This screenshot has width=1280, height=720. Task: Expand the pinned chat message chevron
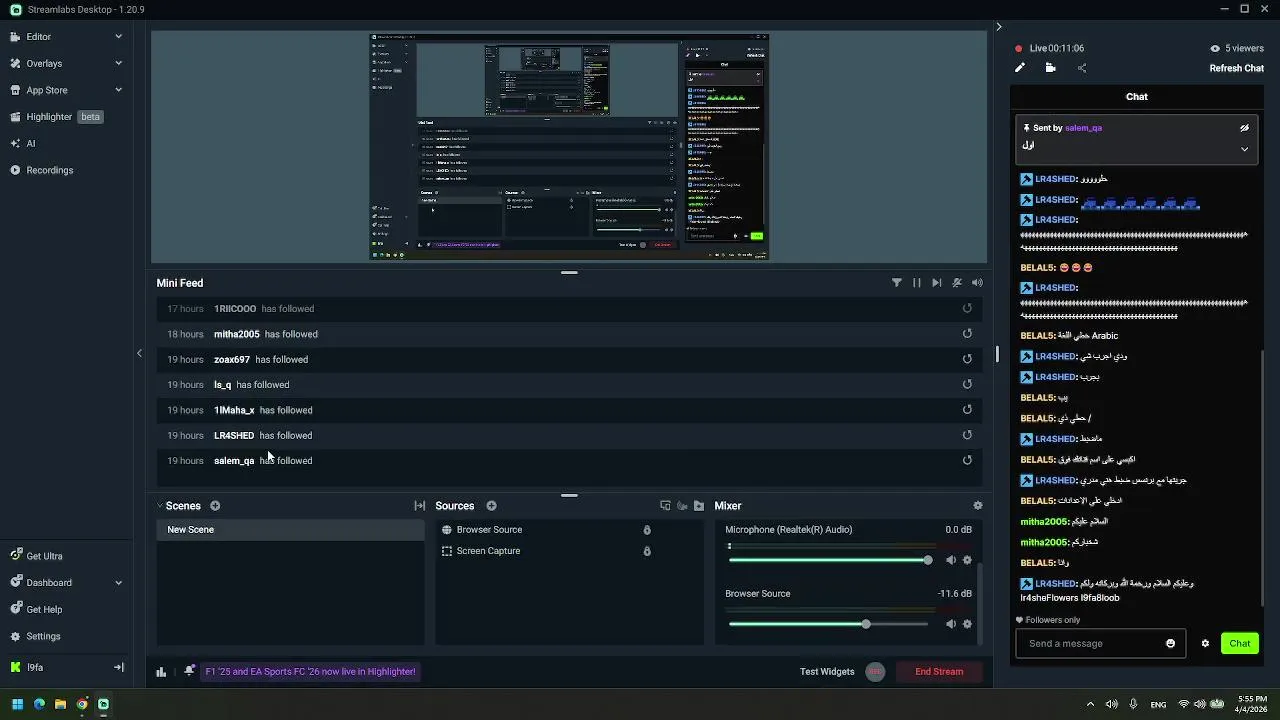pos(1244,149)
